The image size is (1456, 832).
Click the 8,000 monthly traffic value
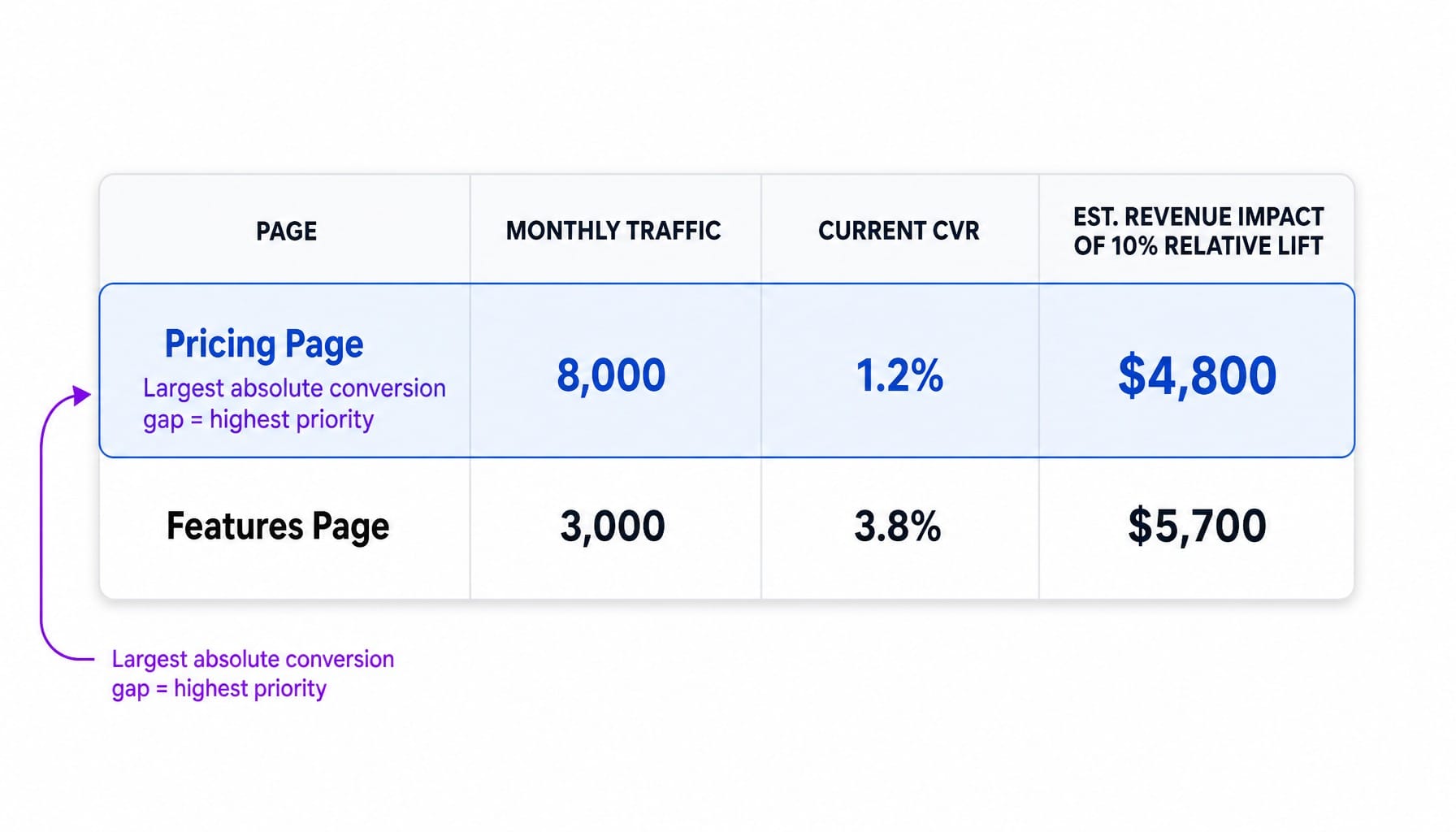click(611, 375)
